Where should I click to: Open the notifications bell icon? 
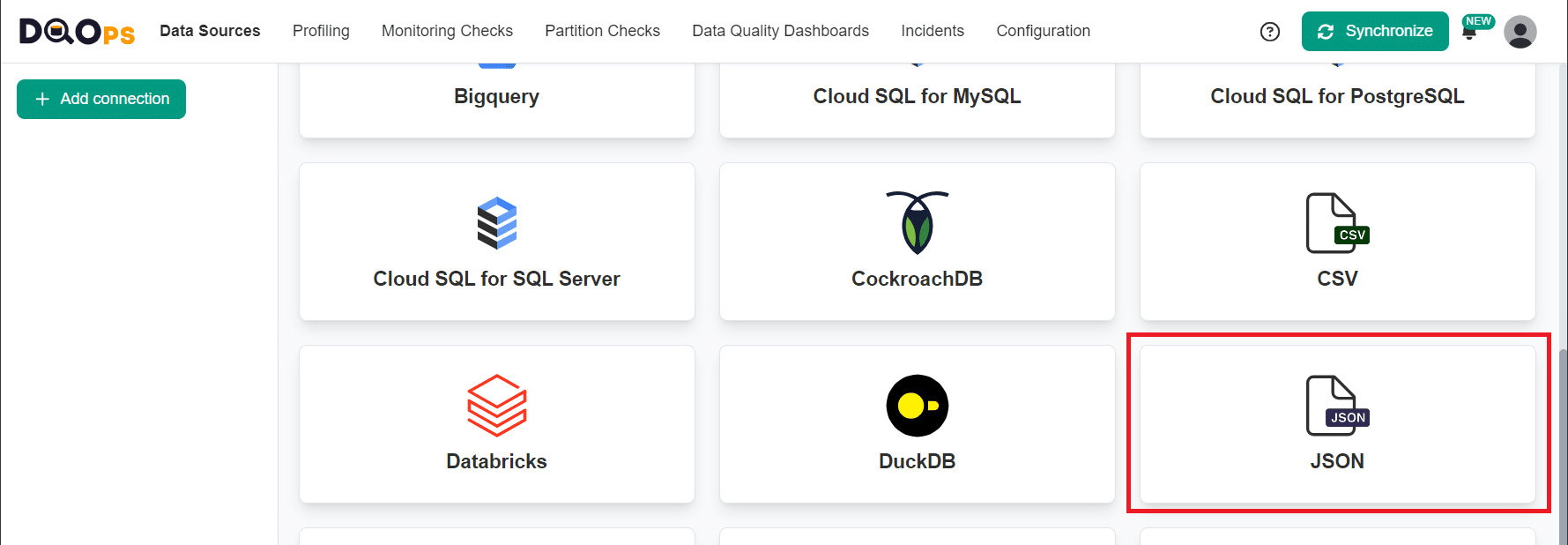pyautogui.click(x=1468, y=32)
